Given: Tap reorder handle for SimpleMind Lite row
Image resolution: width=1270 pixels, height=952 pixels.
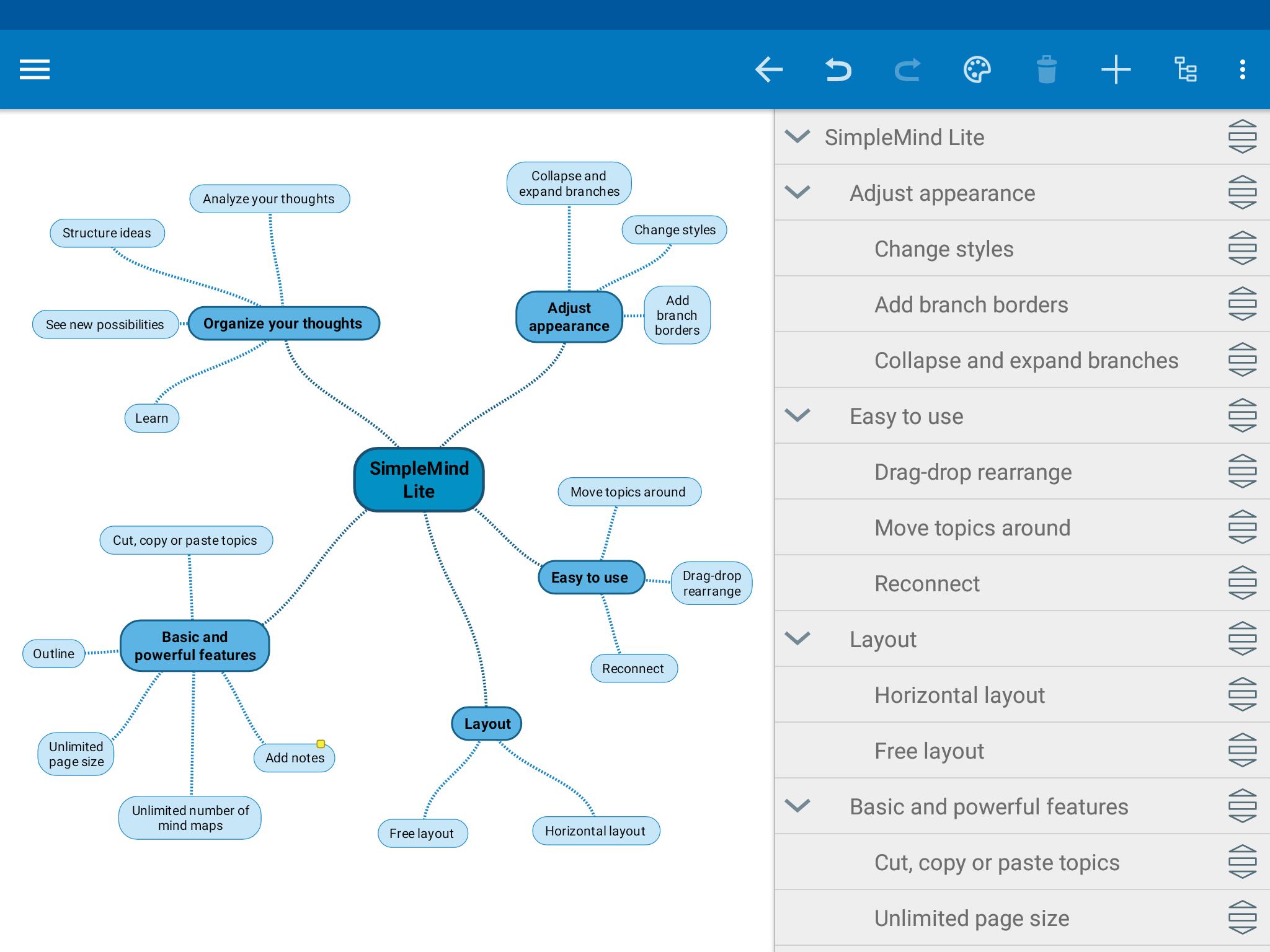Looking at the screenshot, I should coord(1242,137).
